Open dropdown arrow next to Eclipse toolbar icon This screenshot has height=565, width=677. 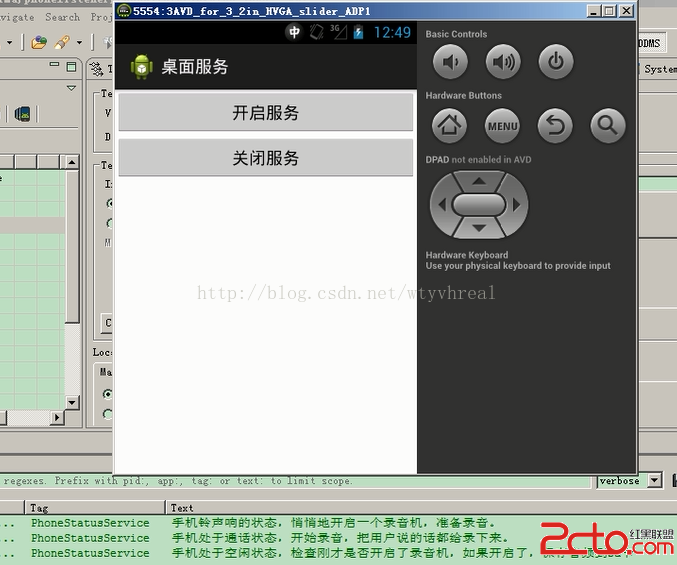(79, 43)
